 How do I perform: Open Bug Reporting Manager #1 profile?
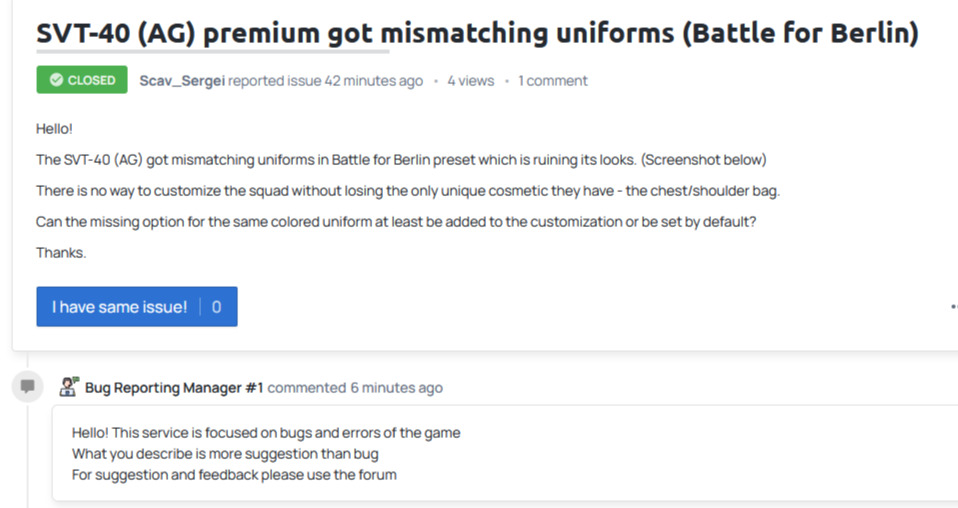[174, 388]
